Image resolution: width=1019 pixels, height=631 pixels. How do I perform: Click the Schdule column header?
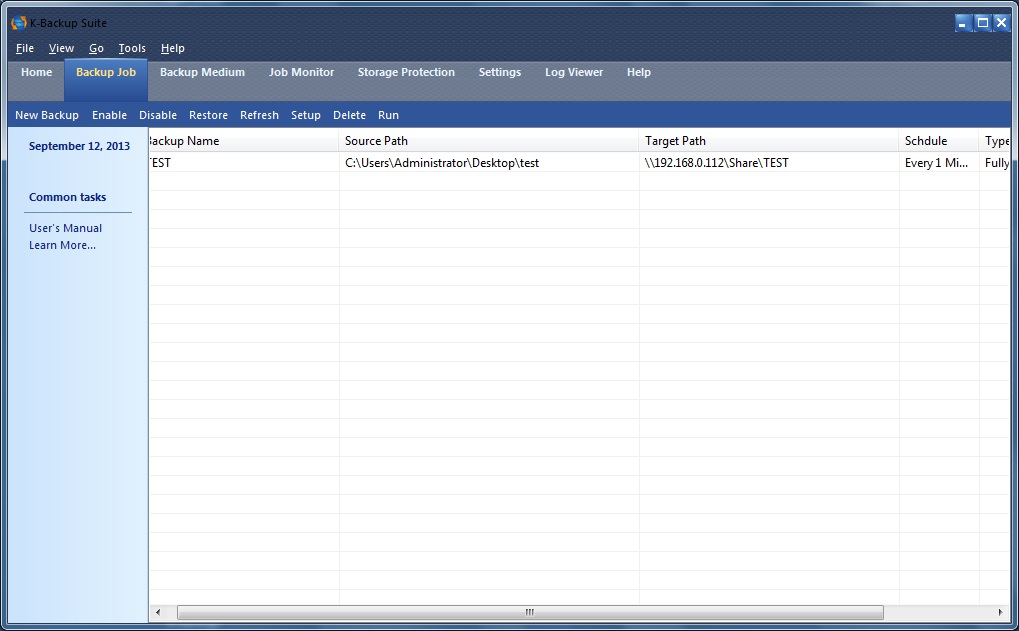click(x=939, y=141)
